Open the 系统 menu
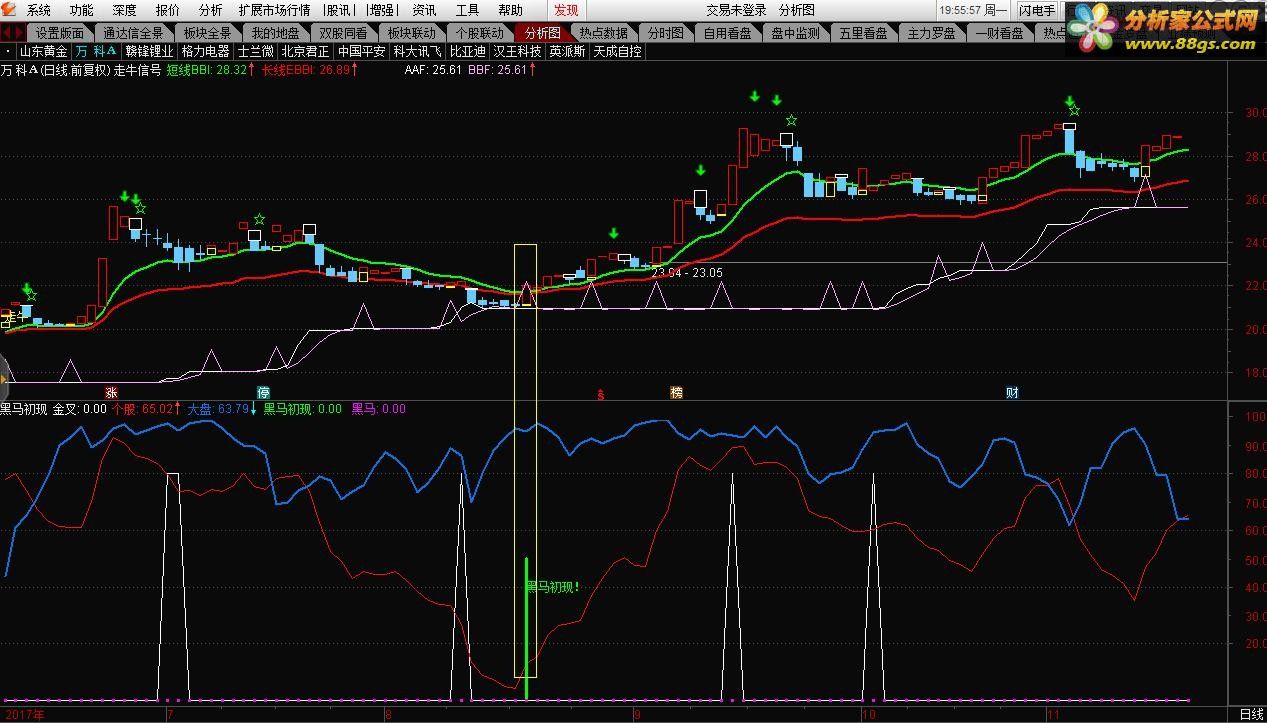Image resolution: width=1267 pixels, height=723 pixels. [39, 10]
